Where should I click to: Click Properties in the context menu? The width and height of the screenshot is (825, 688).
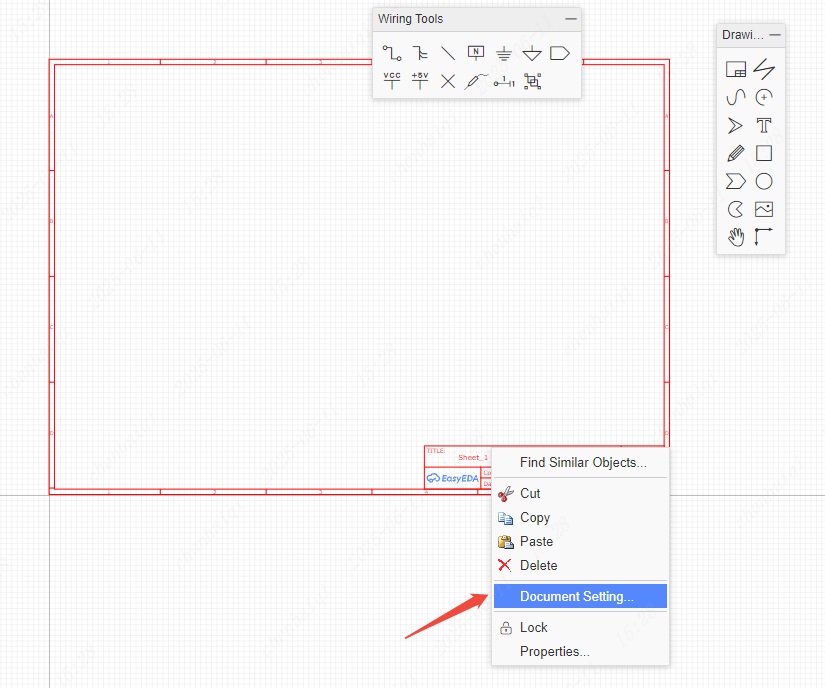pyautogui.click(x=554, y=652)
